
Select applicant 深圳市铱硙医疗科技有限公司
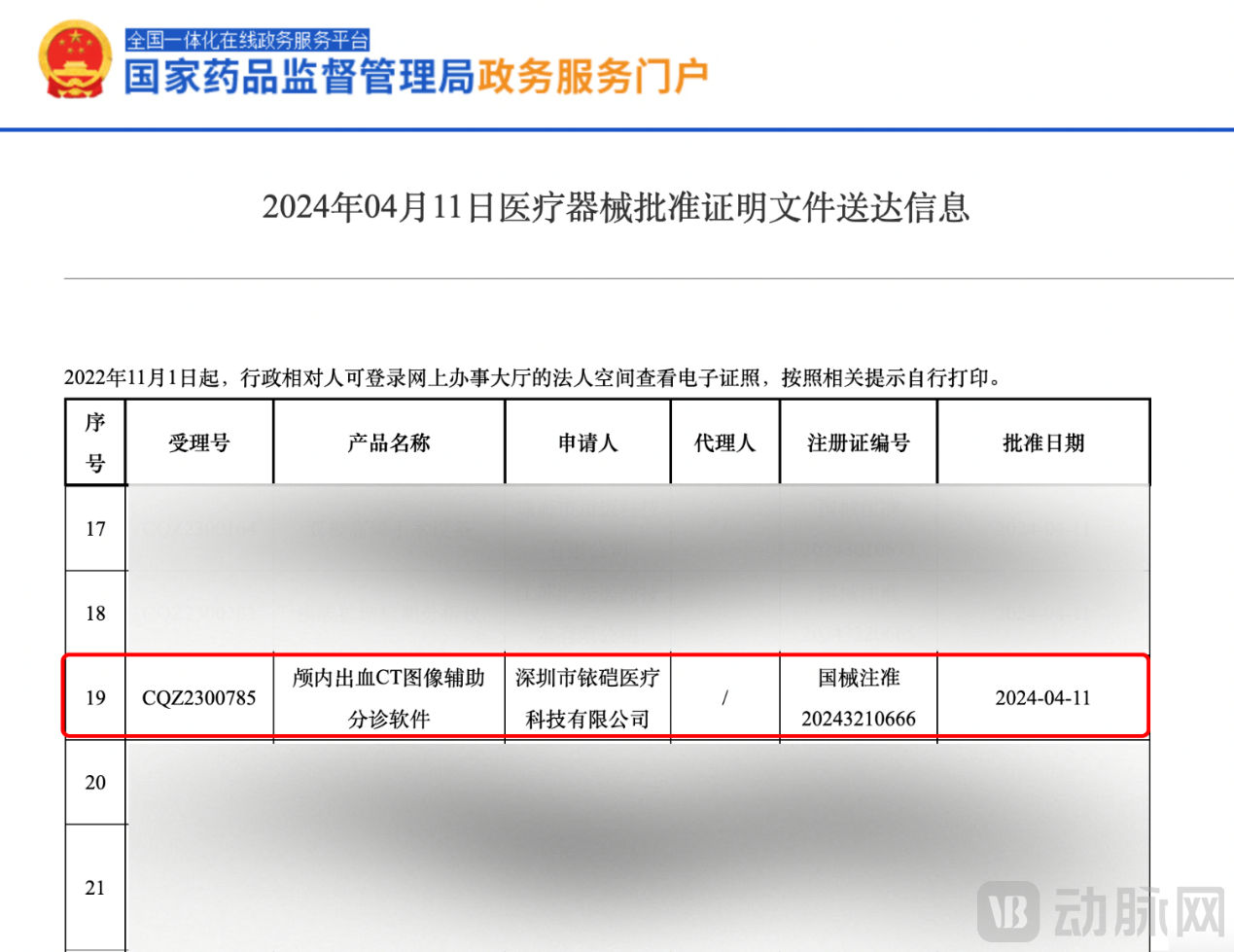586,697
